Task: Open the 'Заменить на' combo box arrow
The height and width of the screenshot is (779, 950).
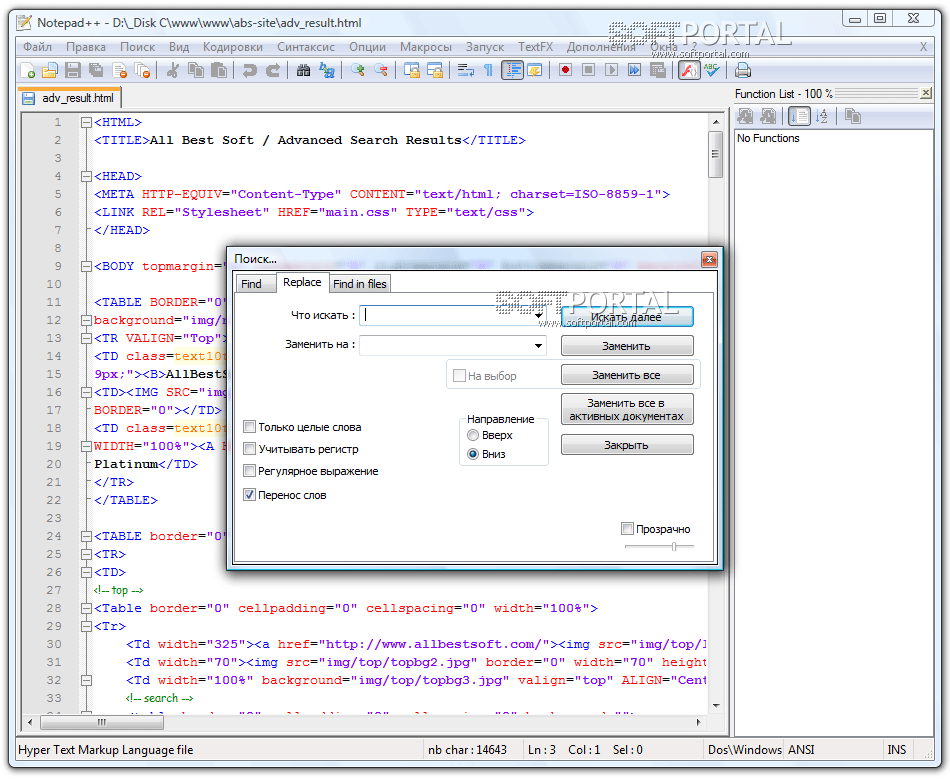Action: pos(539,346)
